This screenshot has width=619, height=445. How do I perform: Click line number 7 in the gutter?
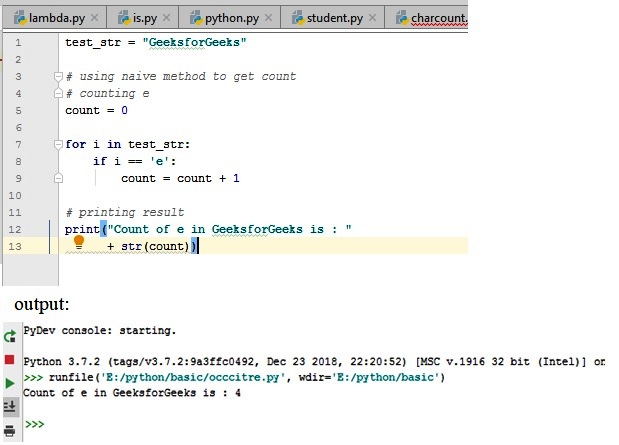[18, 145]
